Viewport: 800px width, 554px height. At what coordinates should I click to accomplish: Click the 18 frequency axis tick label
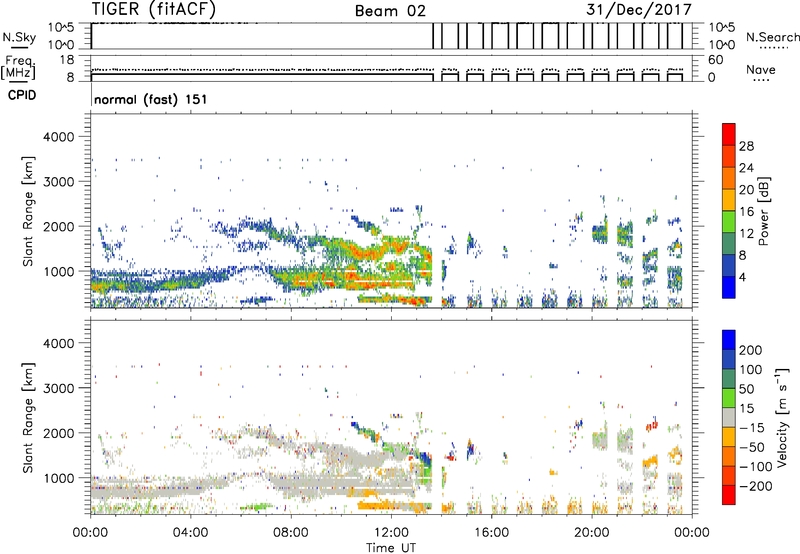tap(67, 59)
